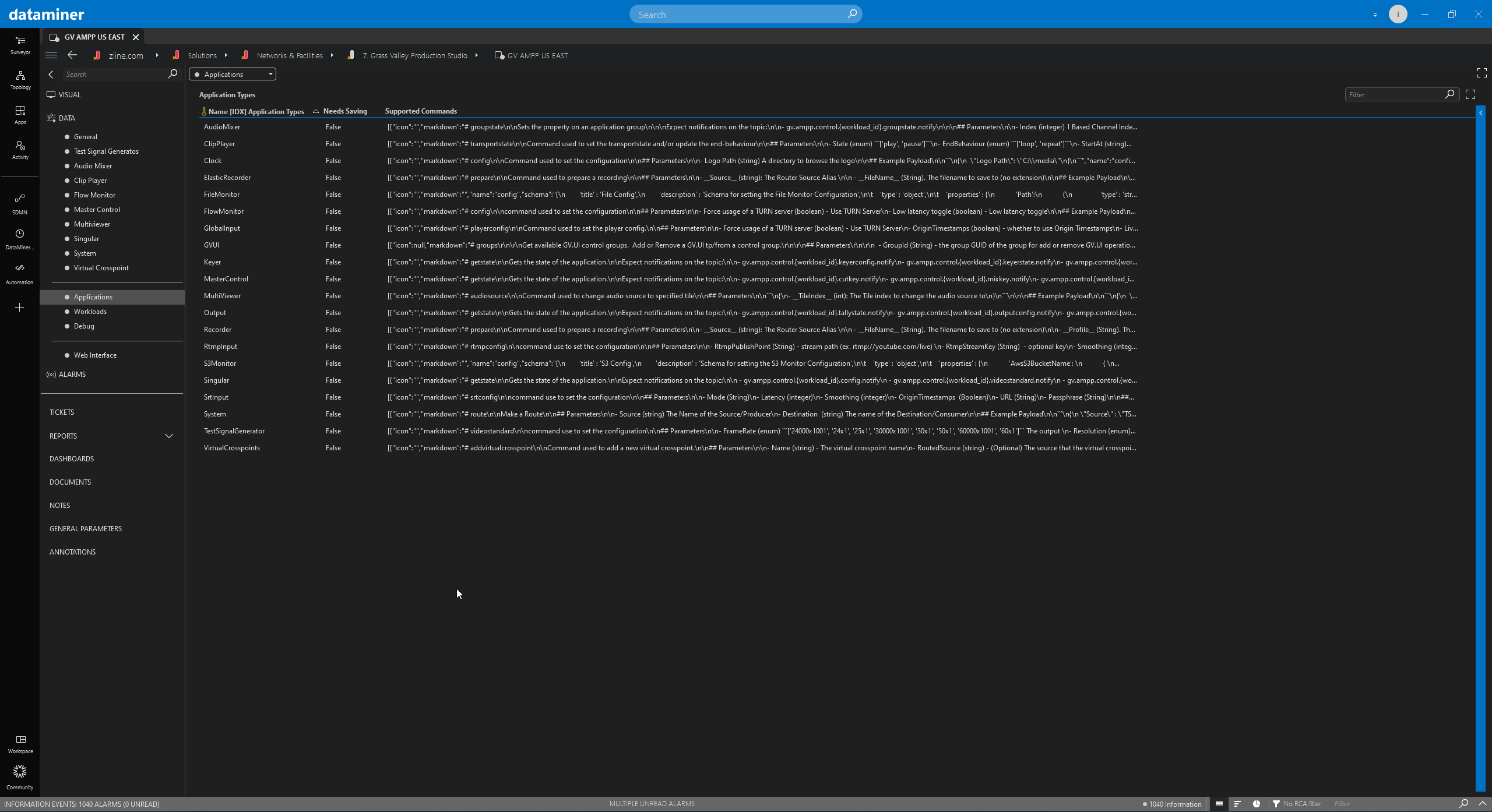The image size is (1492, 812).
Task: Select the Audio Mixer page
Action: point(93,165)
